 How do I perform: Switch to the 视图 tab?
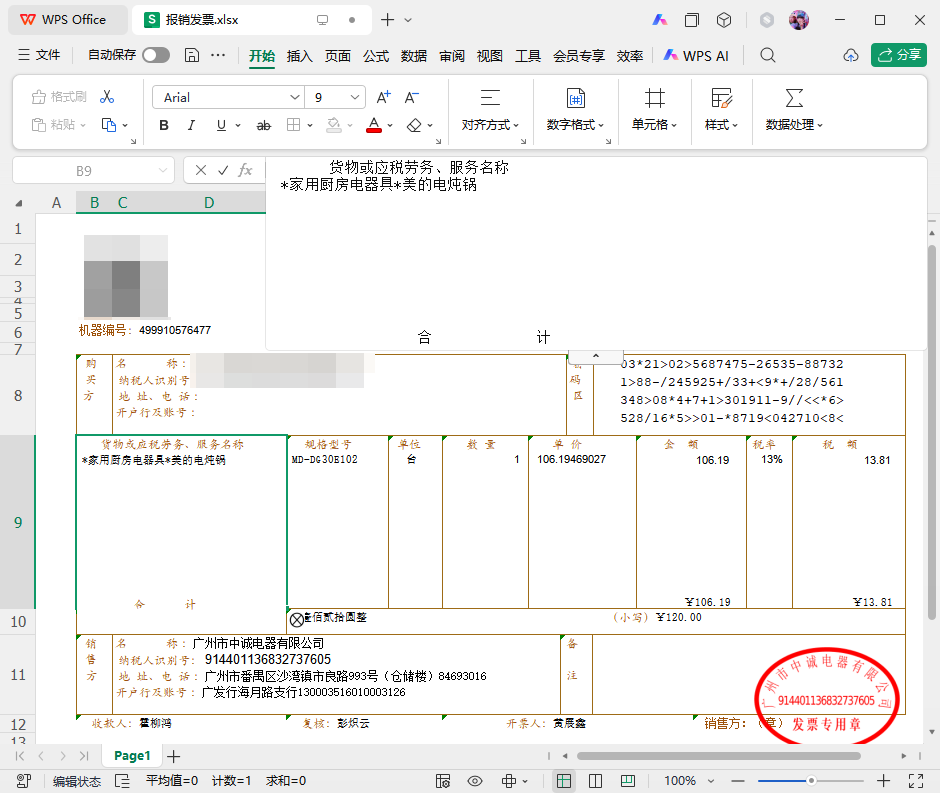pos(489,56)
